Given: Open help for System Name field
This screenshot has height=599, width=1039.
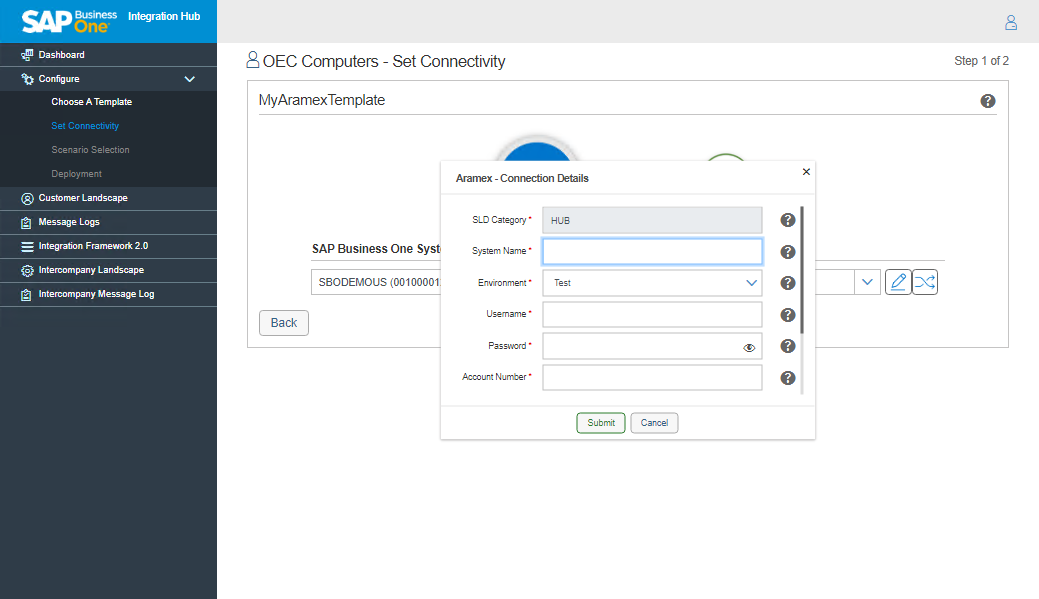Looking at the screenshot, I should [x=788, y=252].
